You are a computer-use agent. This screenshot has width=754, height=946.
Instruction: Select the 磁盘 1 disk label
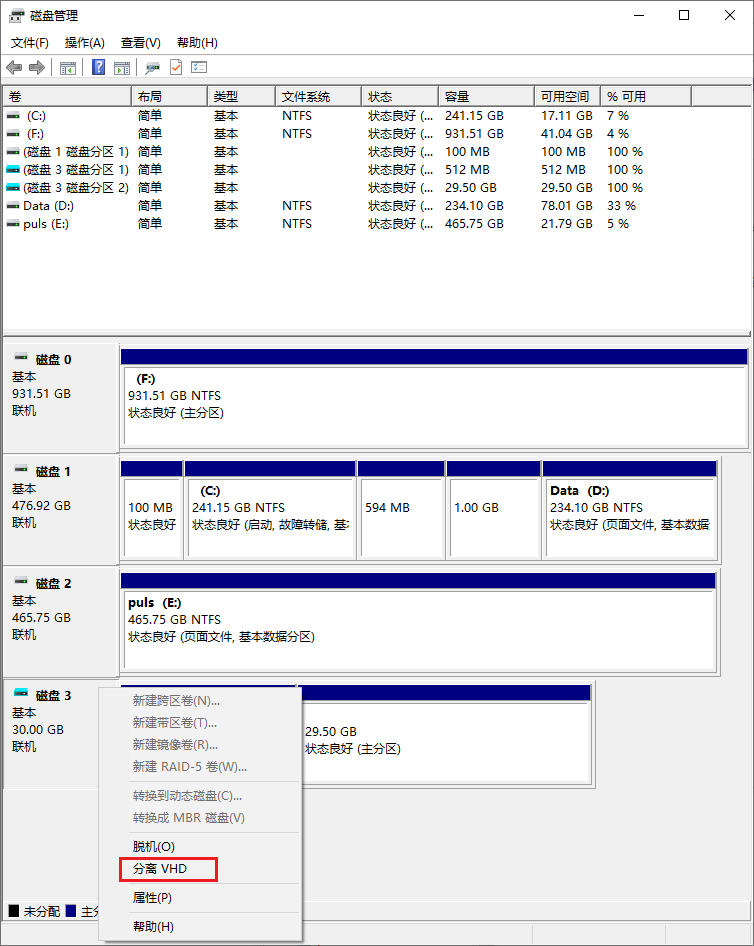(54, 471)
